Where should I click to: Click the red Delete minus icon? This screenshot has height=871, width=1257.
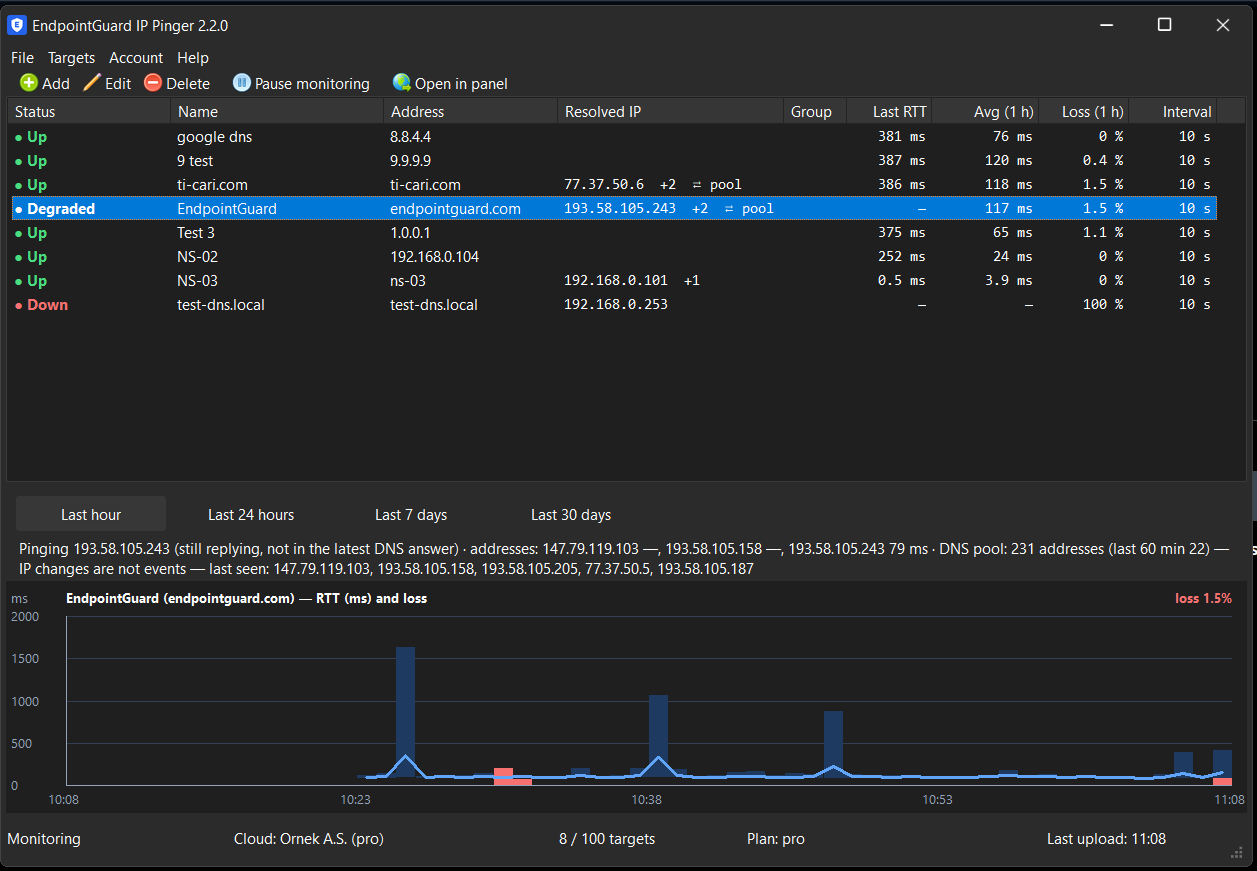[153, 83]
